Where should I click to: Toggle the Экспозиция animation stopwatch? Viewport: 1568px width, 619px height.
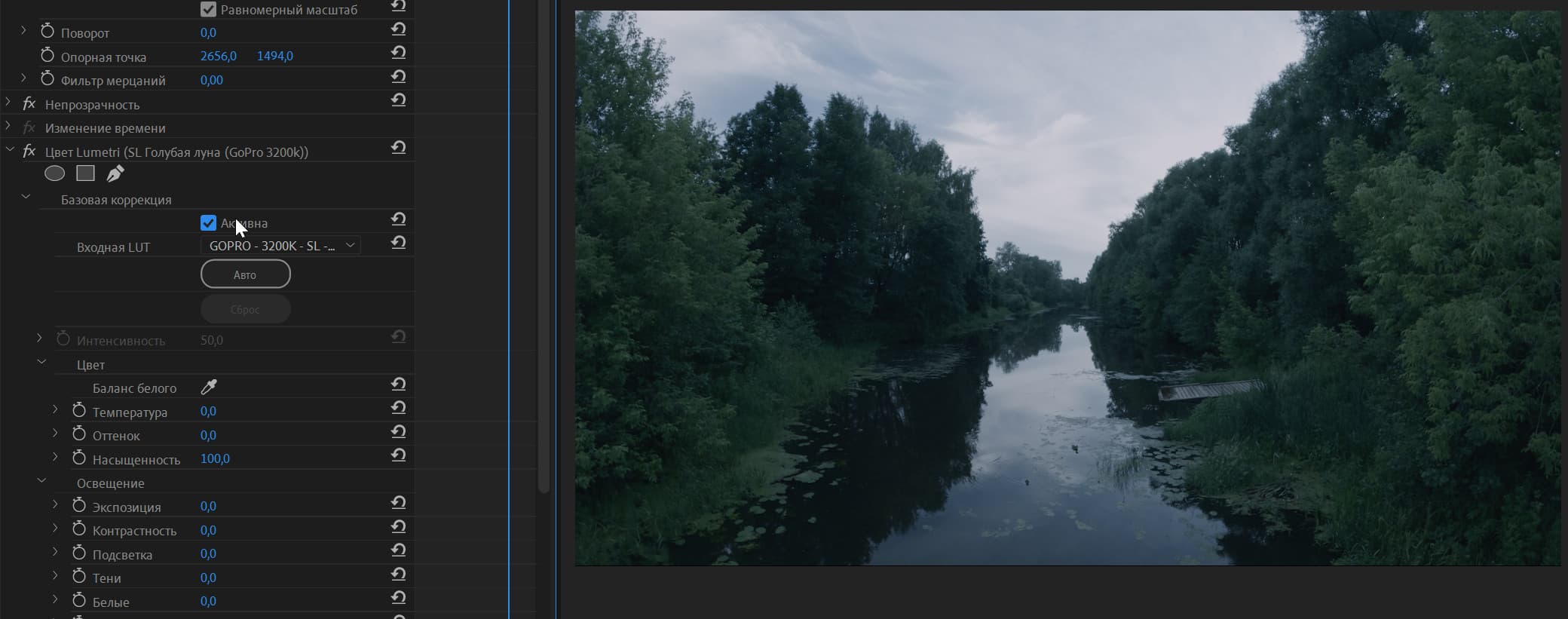click(79, 505)
